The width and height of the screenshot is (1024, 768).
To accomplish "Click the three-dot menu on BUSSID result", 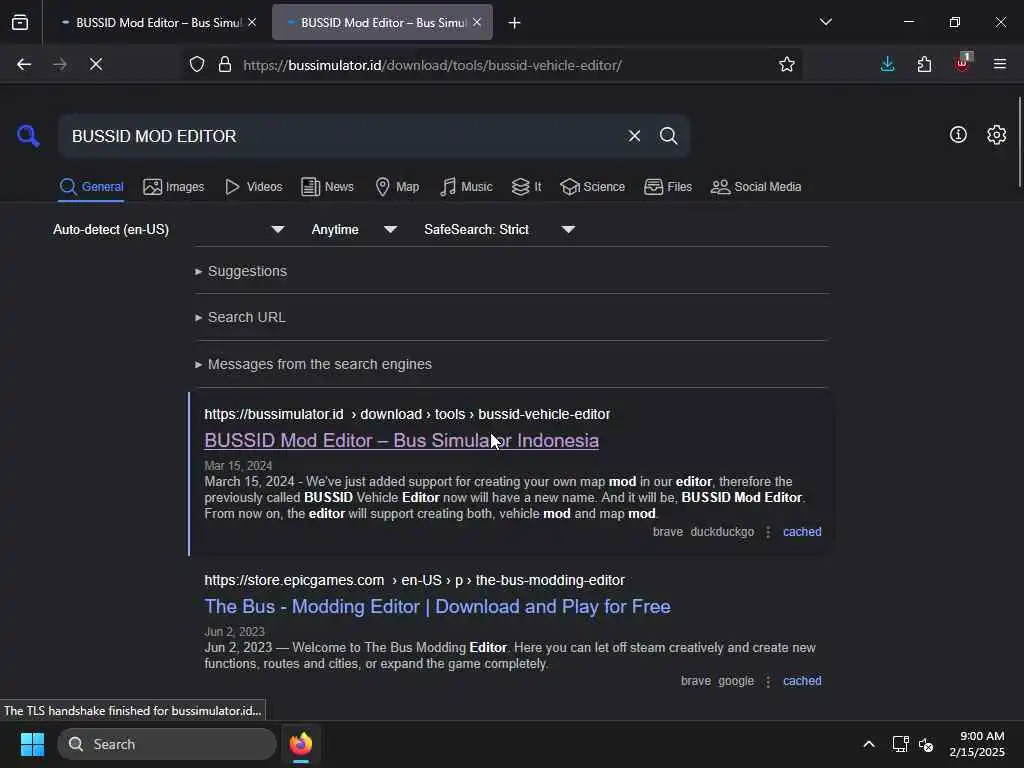I will coord(768,532).
